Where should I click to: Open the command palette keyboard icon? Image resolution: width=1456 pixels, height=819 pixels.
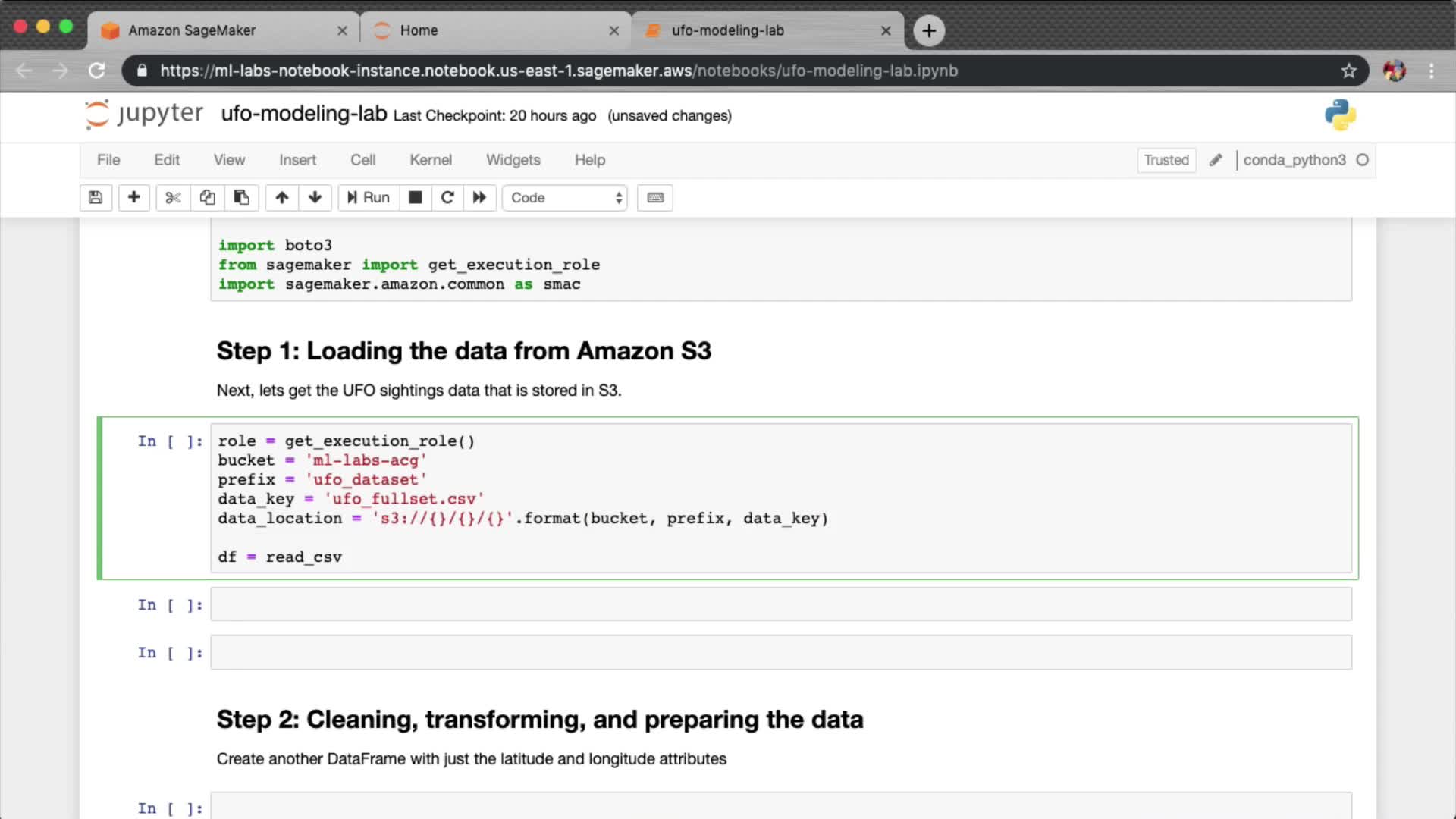tap(655, 198)
